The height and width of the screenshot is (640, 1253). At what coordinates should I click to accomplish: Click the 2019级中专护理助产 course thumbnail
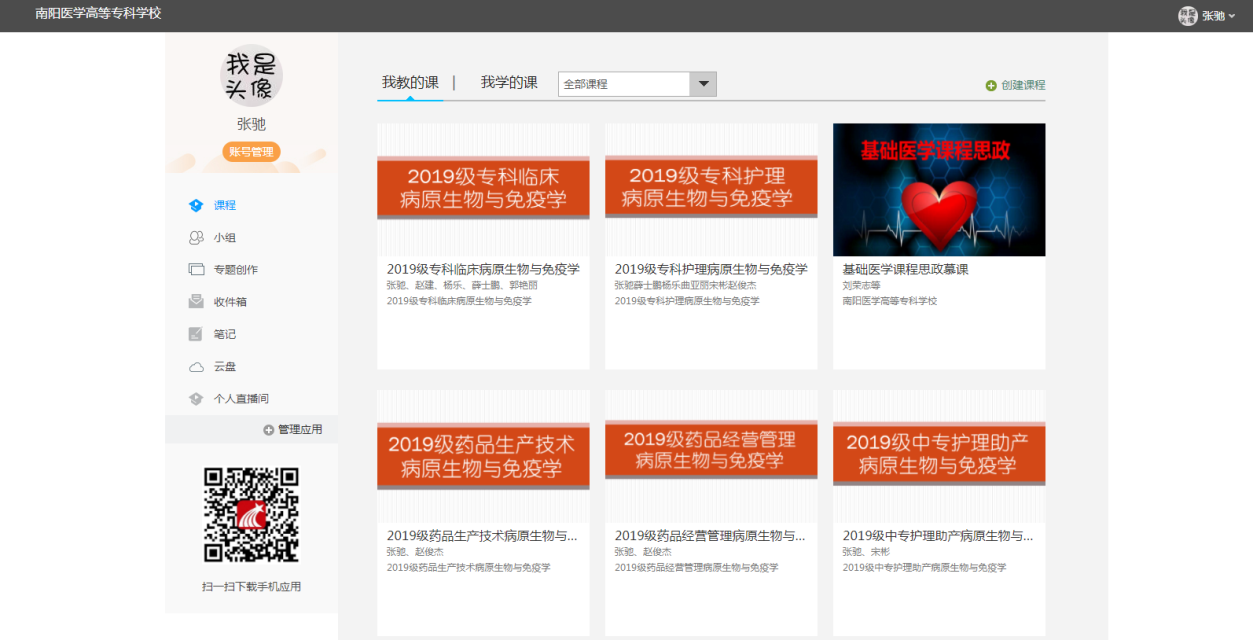[939, 457]
